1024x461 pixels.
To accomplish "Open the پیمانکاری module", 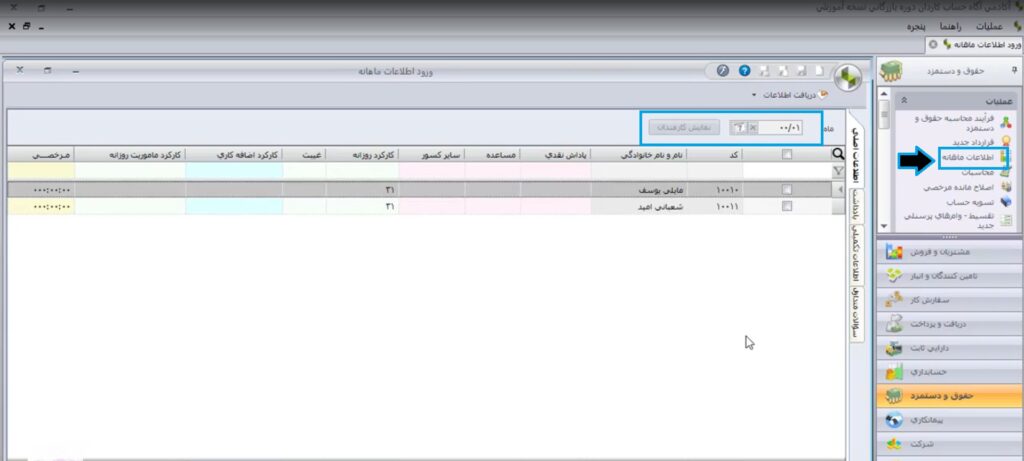I will (949, 421).
